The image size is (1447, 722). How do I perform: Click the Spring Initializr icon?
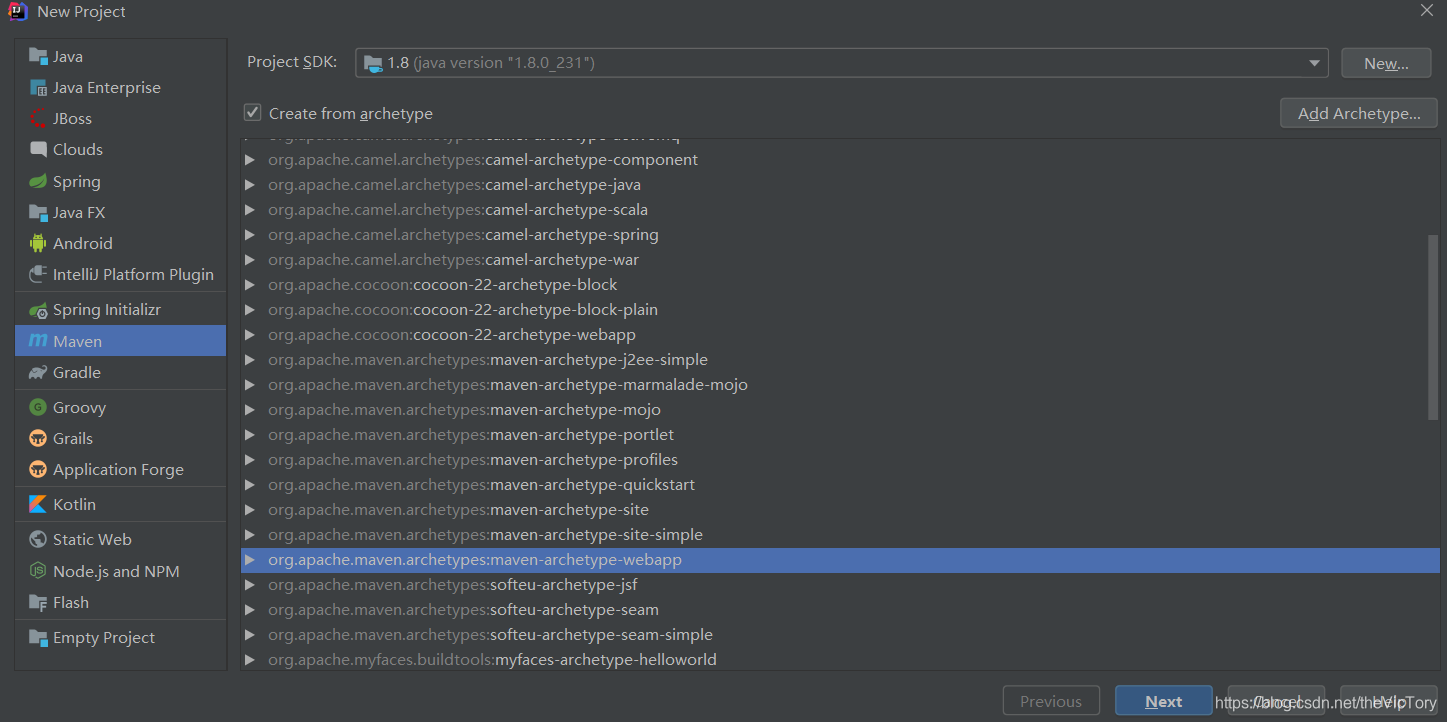38,310
